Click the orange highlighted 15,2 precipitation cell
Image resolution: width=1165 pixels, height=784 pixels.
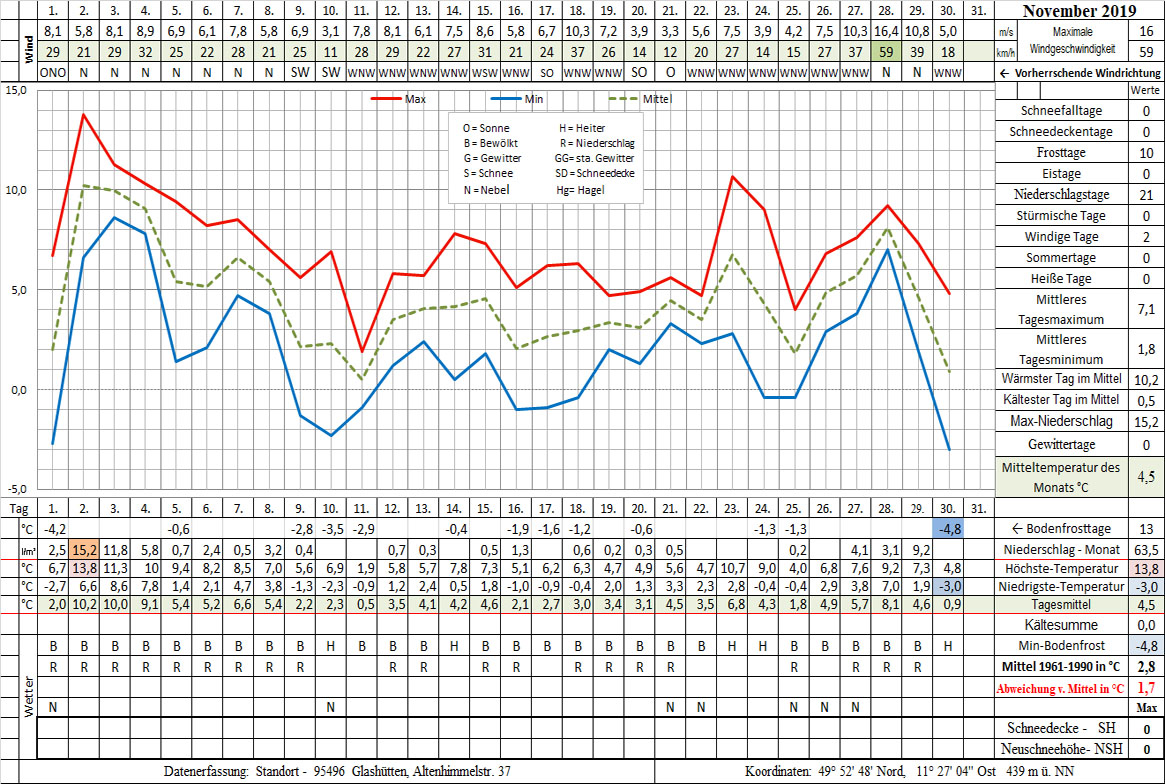tap(83, 549)
